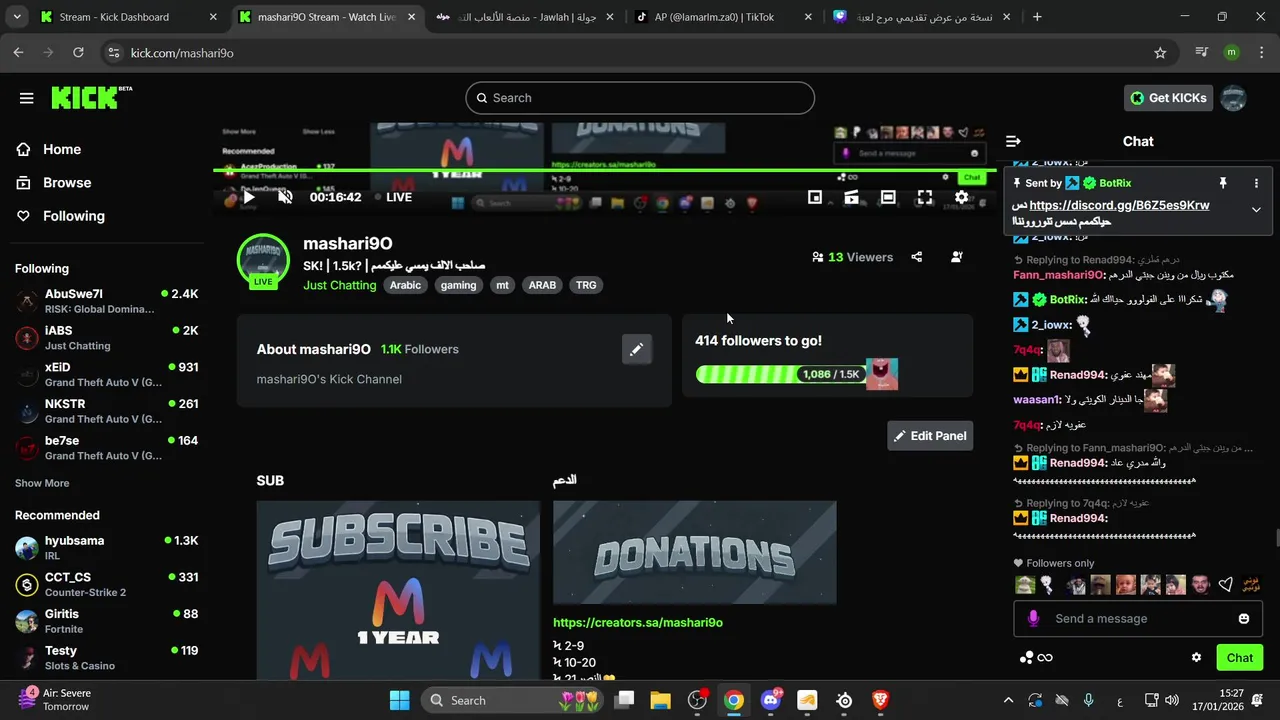The image size is (1280, 720).
Task: Open xEiD channel in Following list
Action: point(106,374)
